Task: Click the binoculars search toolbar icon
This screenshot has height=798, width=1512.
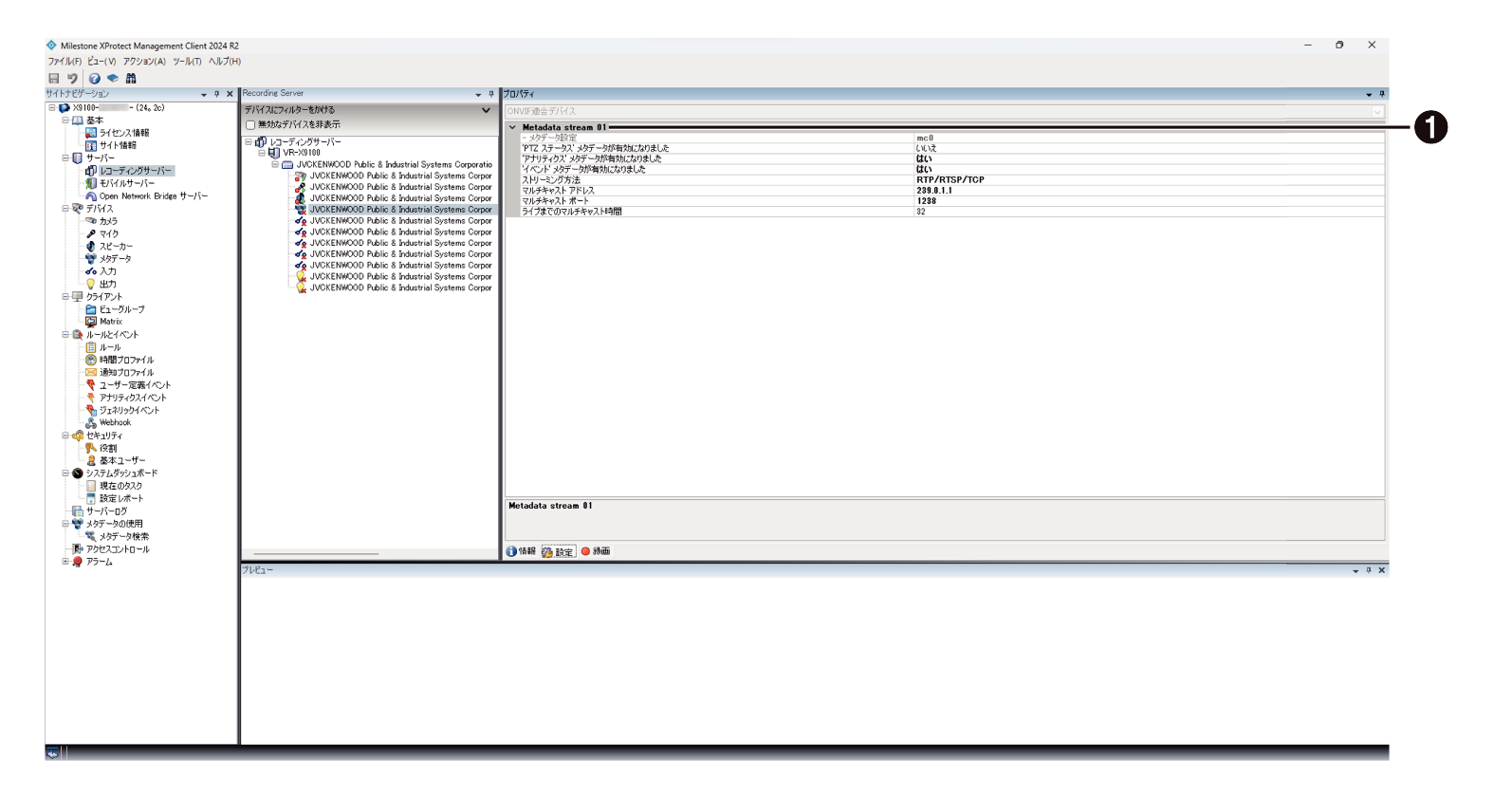Action: (x=131, y=79)
